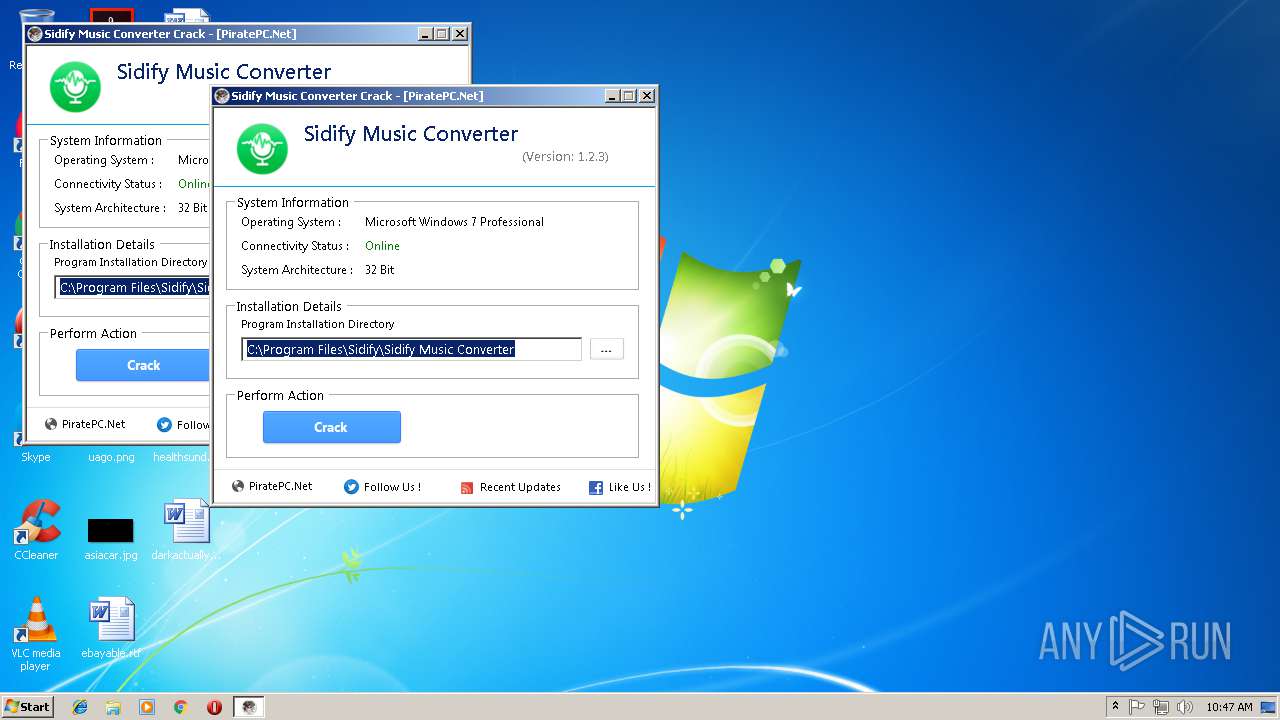Open the Start menu

coord(28,706)
